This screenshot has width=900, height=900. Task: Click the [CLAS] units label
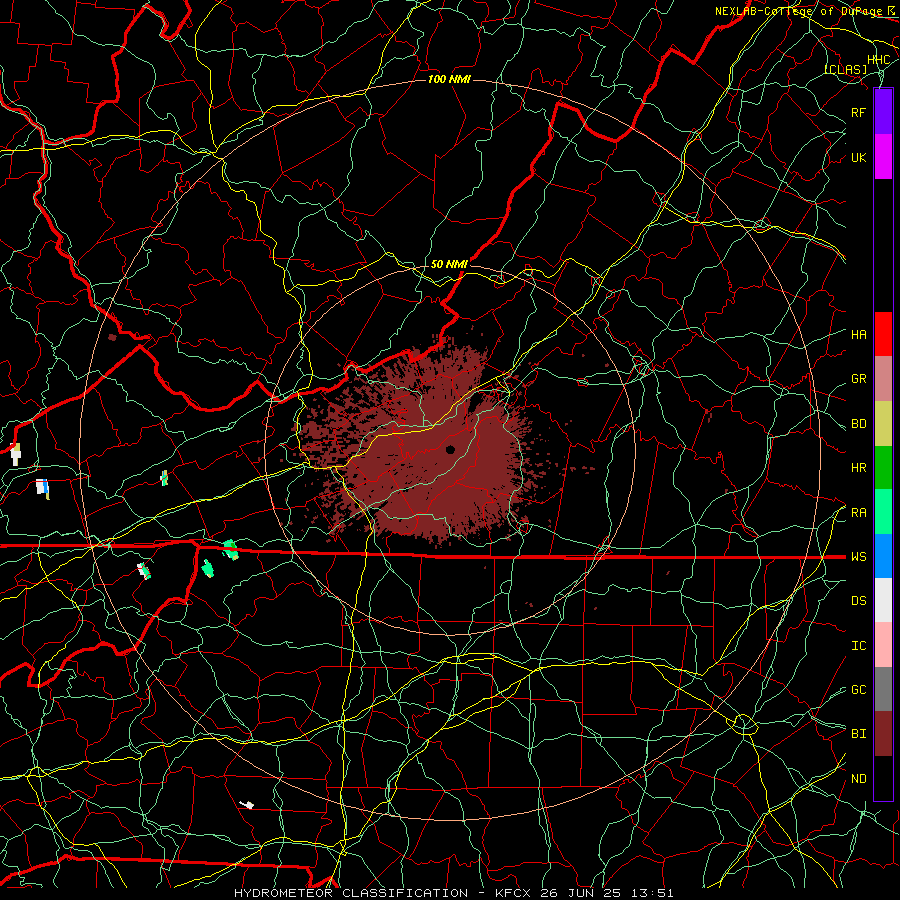(845, 69)
